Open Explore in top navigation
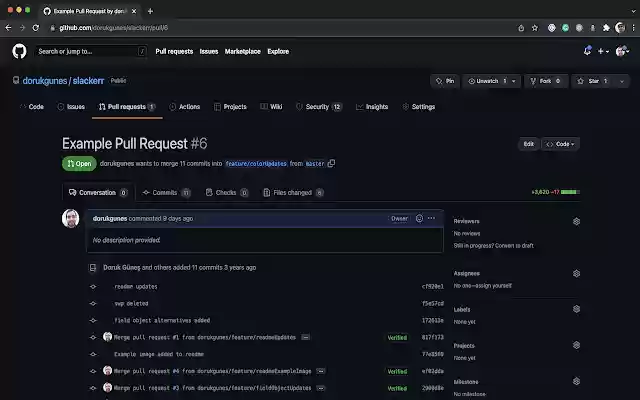Image resolution: width=640 pixels, height=400 pixels. (x=278, y=51)
